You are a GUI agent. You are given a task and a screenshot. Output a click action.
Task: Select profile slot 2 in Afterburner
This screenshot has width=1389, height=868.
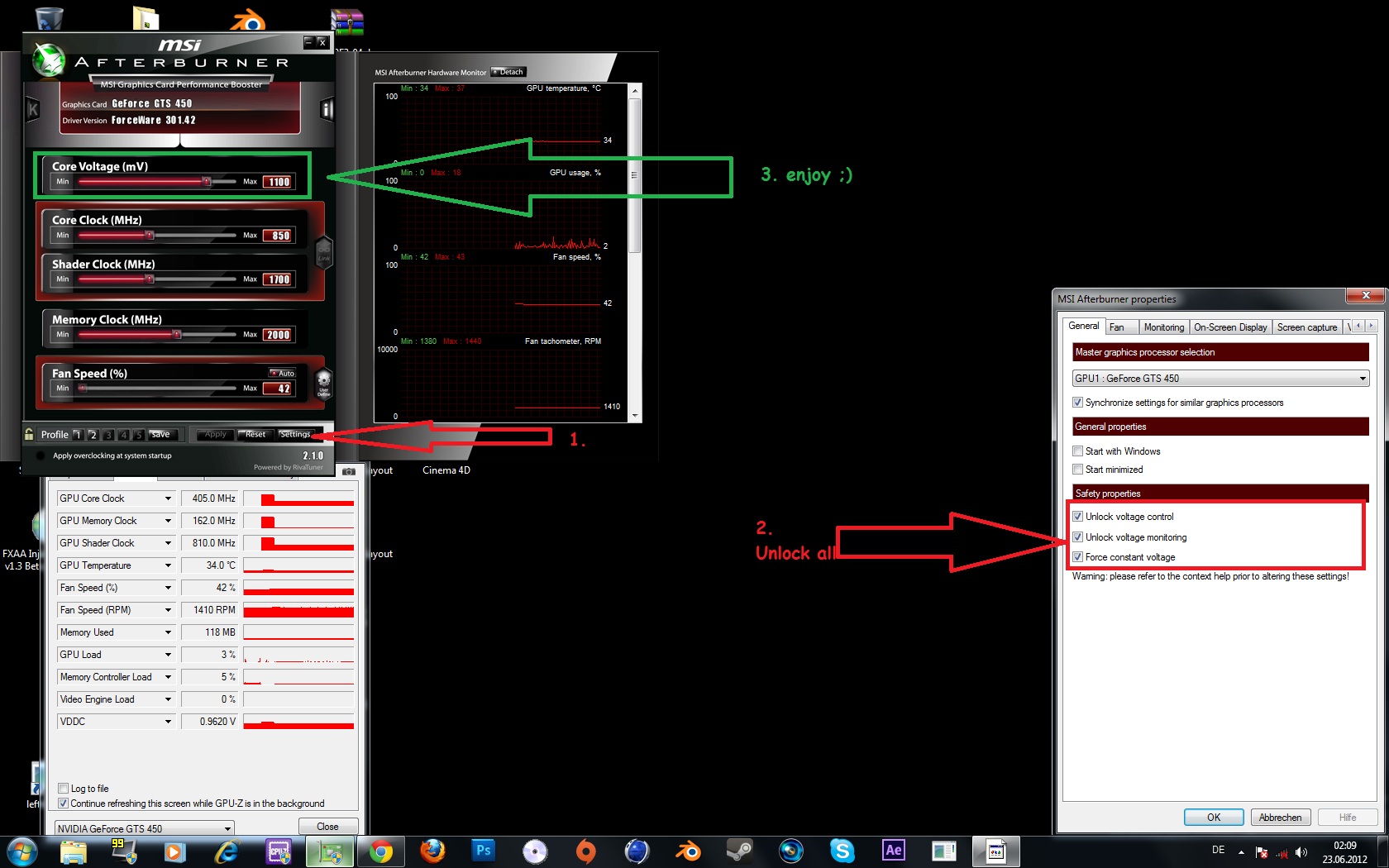93,435
